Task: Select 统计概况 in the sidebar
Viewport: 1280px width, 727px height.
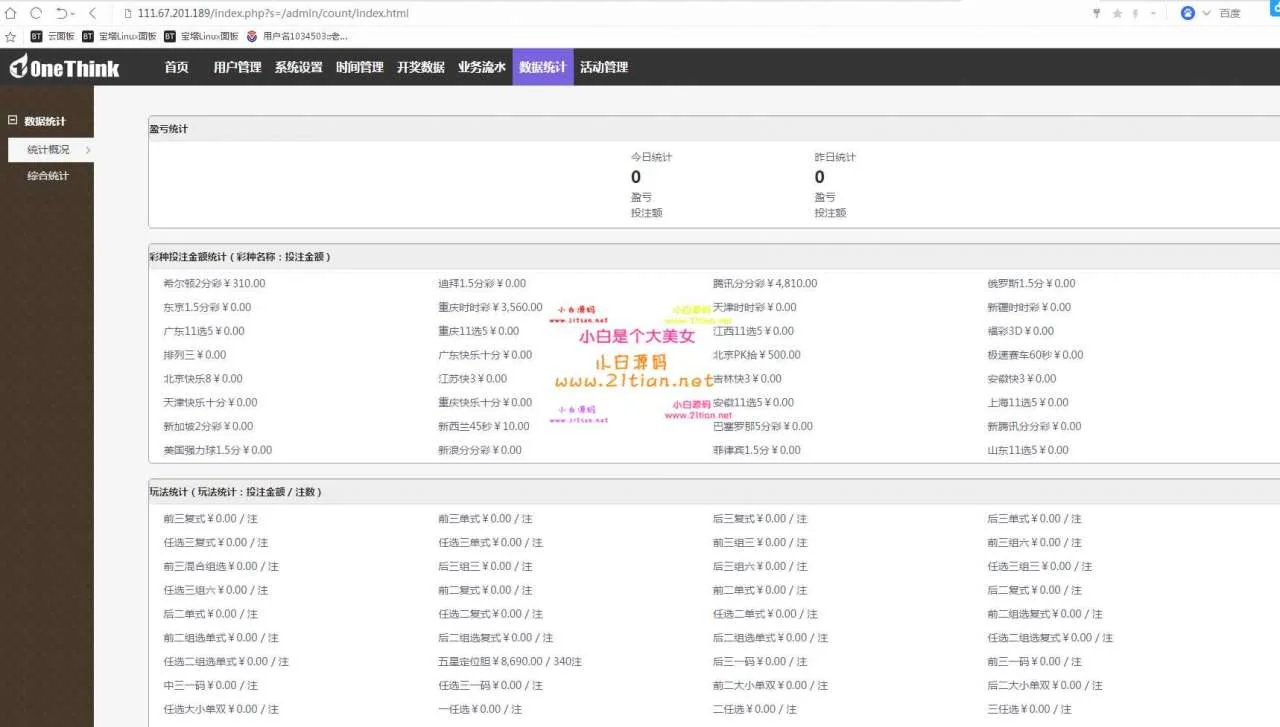Action: tap(48, 150)
